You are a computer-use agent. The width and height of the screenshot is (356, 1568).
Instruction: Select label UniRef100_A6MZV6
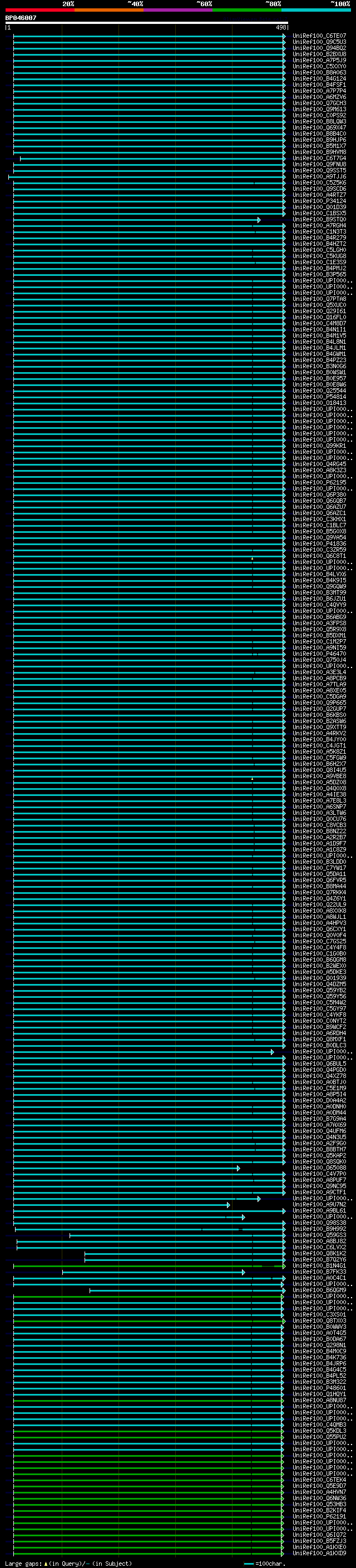[x=319, y=97]
